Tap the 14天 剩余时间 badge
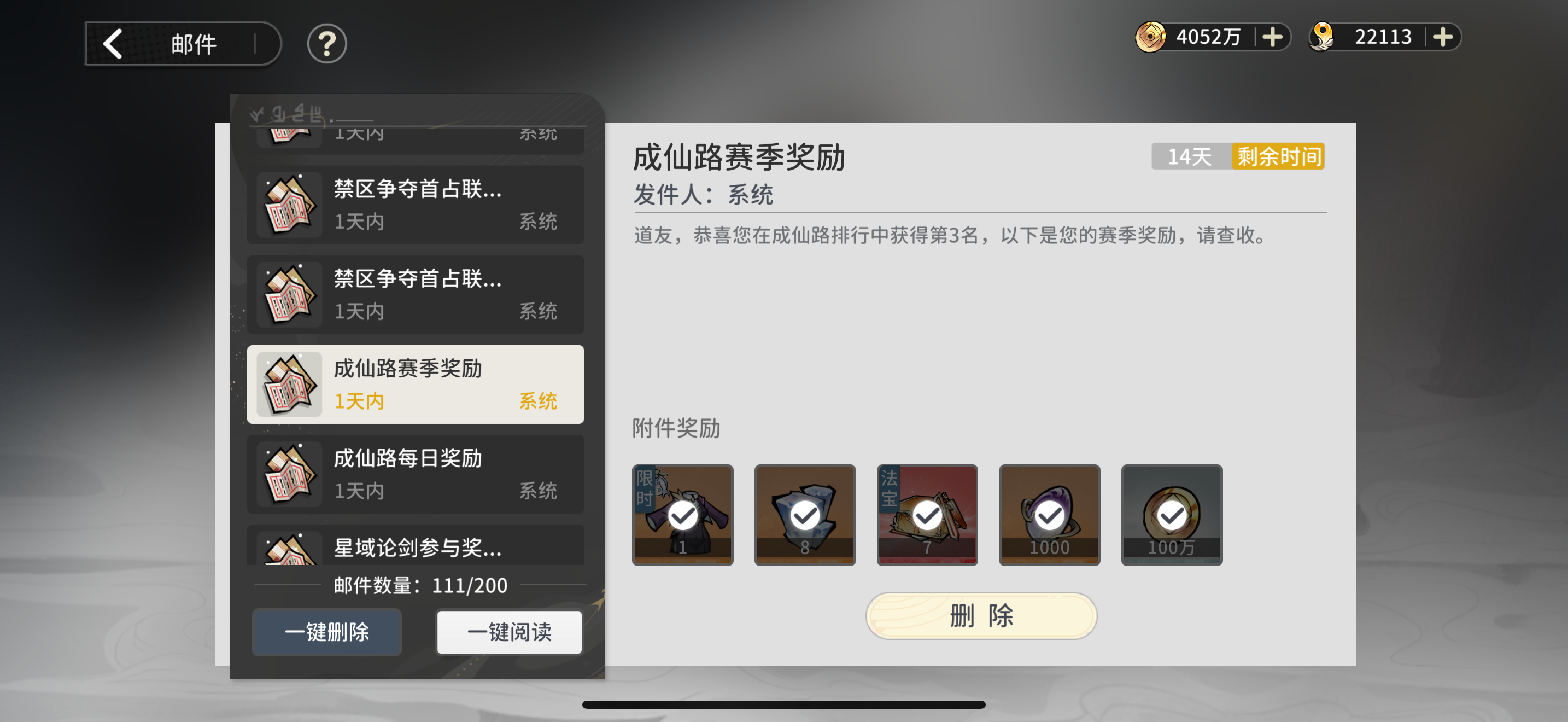This screenshot has width=1568, height=722. (1237, 156)
